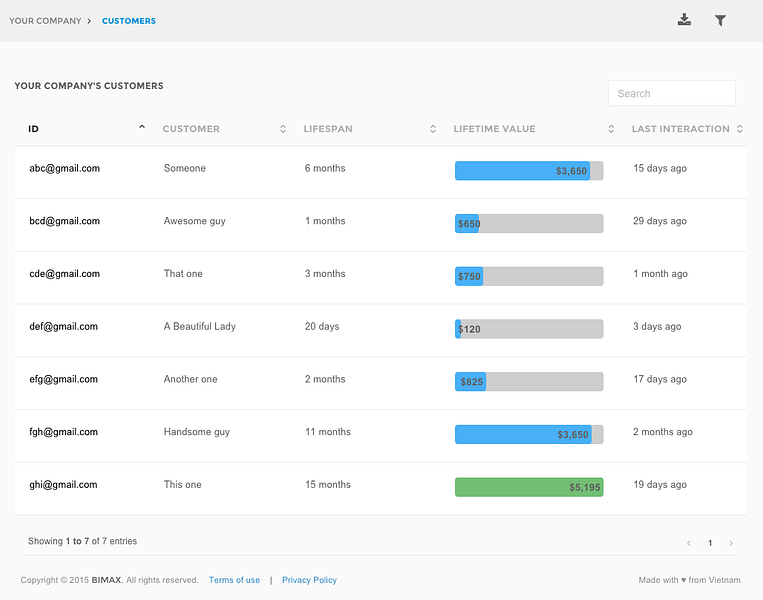Click the $3,650 bar for abc@gmail.com
The width and height of the screenshot is (763, 600).
point(529,171)
